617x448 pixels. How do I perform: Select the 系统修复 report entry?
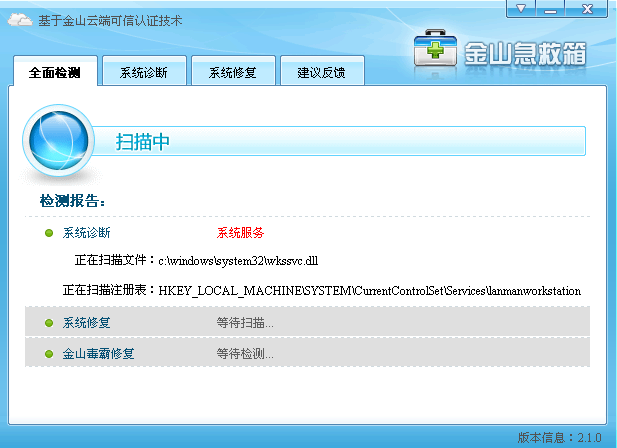(87, 323)
